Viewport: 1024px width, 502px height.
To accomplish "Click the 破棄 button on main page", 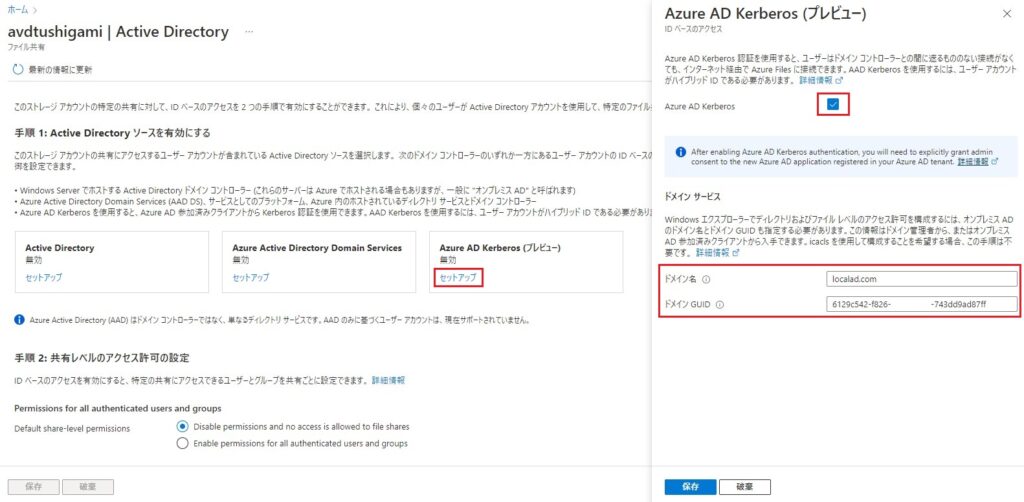I will 88,486.
